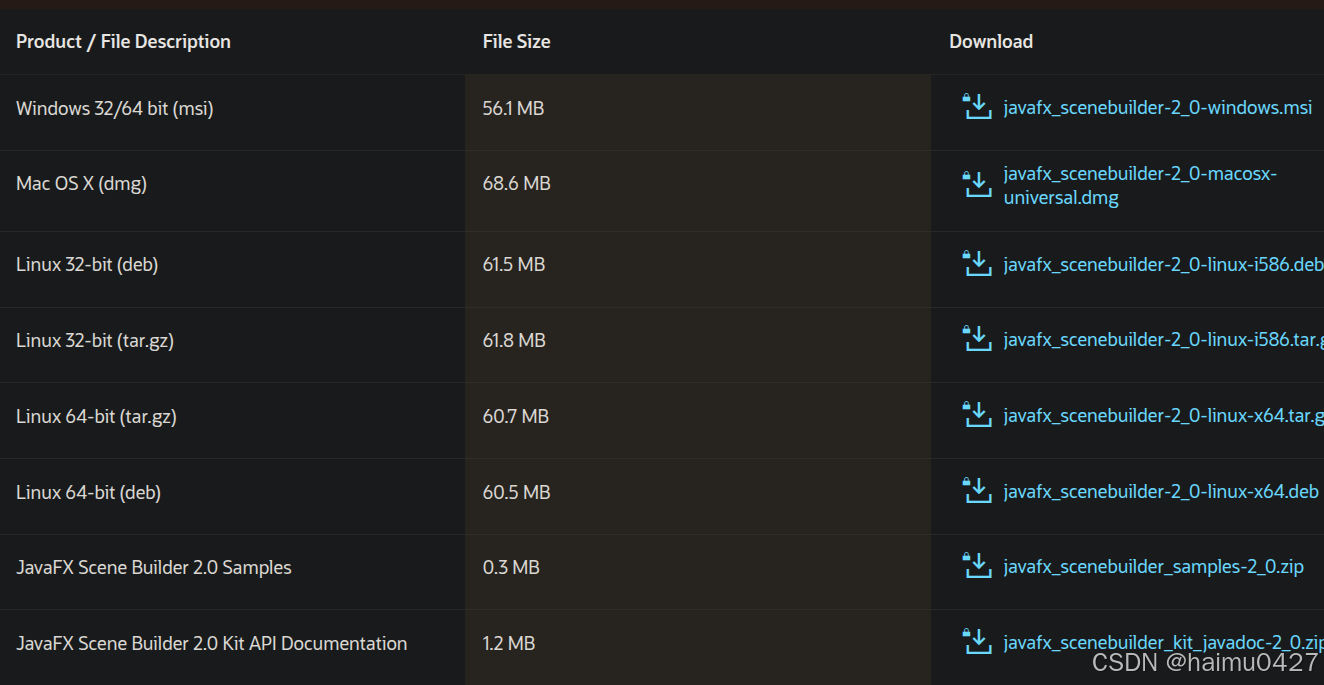1324x685 pixels.
Task: Click download icon for linux-x64.deb
Action: pyautogui.click(x=976, y=490)
